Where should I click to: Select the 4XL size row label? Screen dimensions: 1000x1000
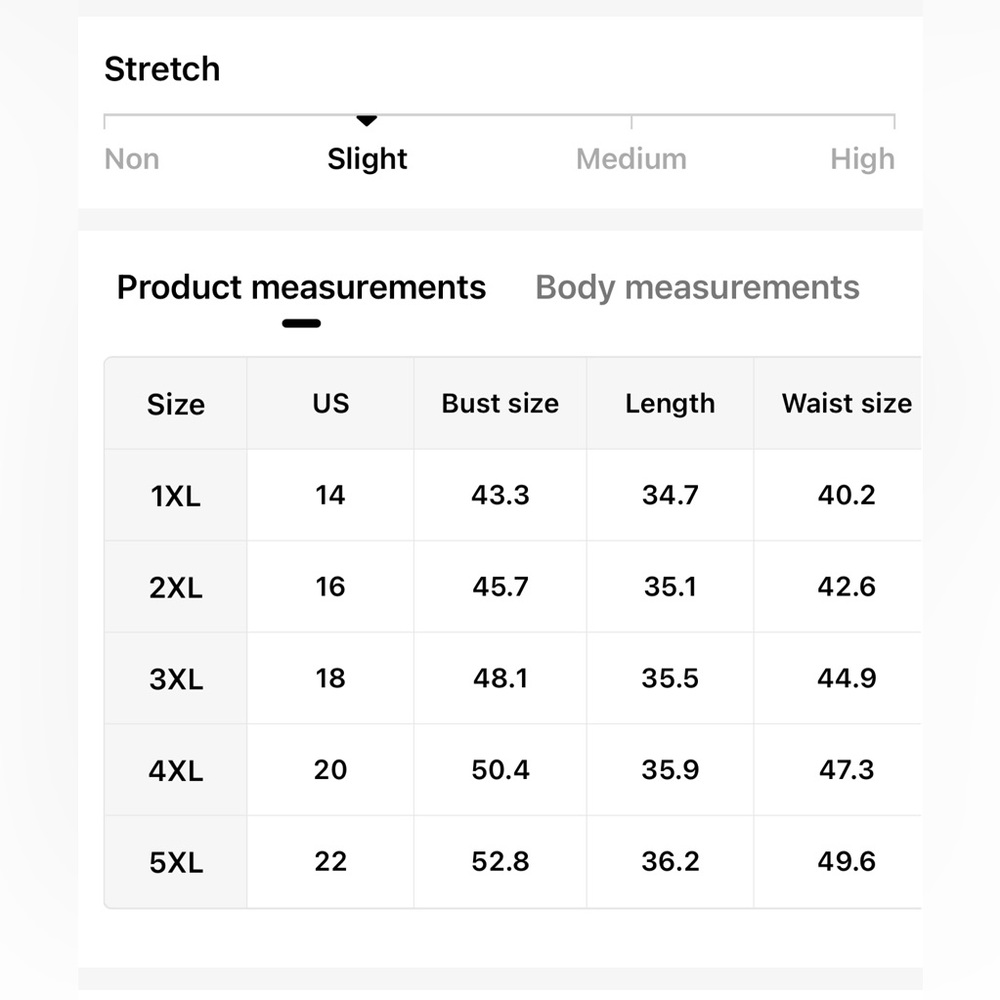coord(176,770)
